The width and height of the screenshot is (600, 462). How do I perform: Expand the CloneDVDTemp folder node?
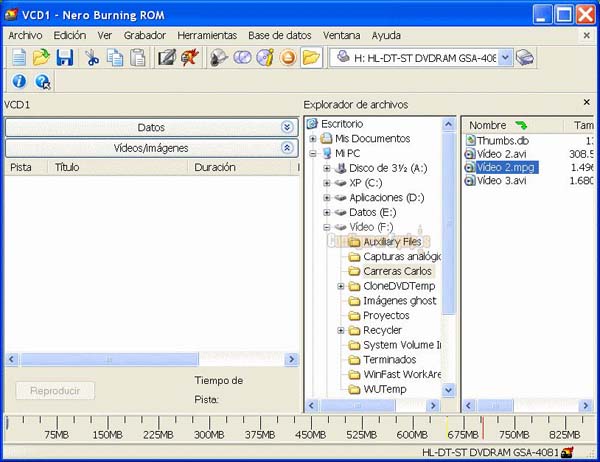tap(341, 286)
